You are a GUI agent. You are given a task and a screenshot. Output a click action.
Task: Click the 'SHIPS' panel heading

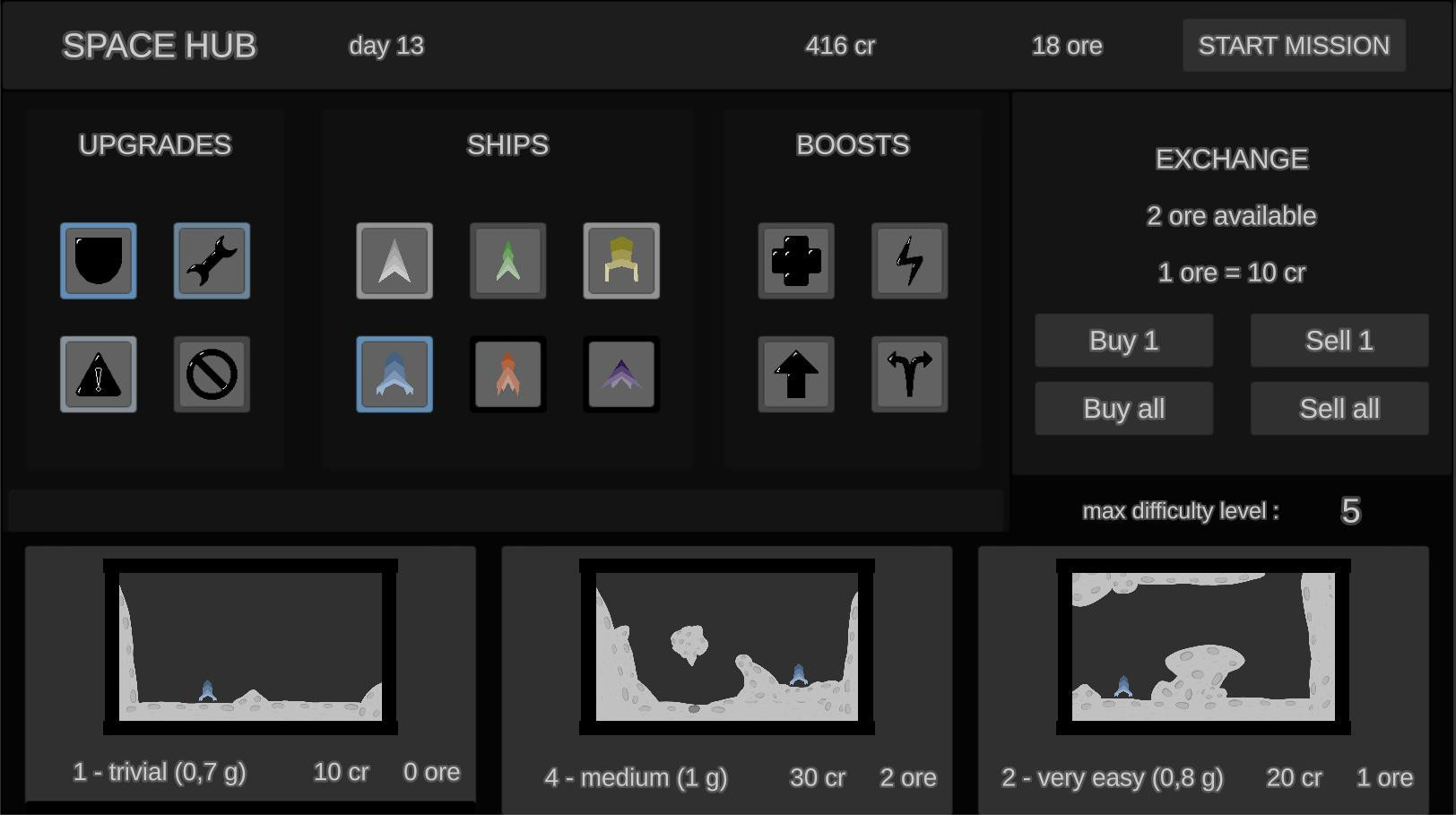pos(507,145)
